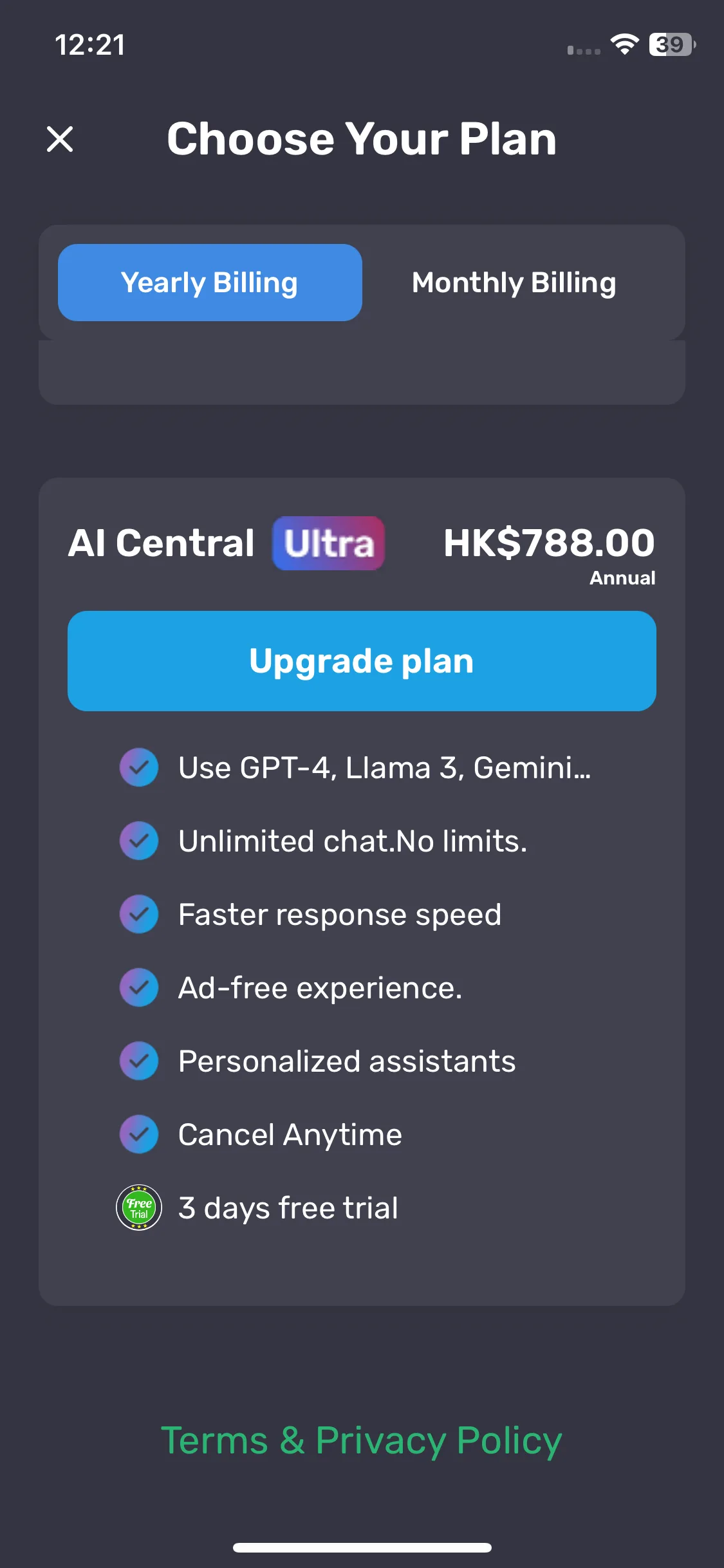Tap the AI Central plan title

click(x=162, y=543)
